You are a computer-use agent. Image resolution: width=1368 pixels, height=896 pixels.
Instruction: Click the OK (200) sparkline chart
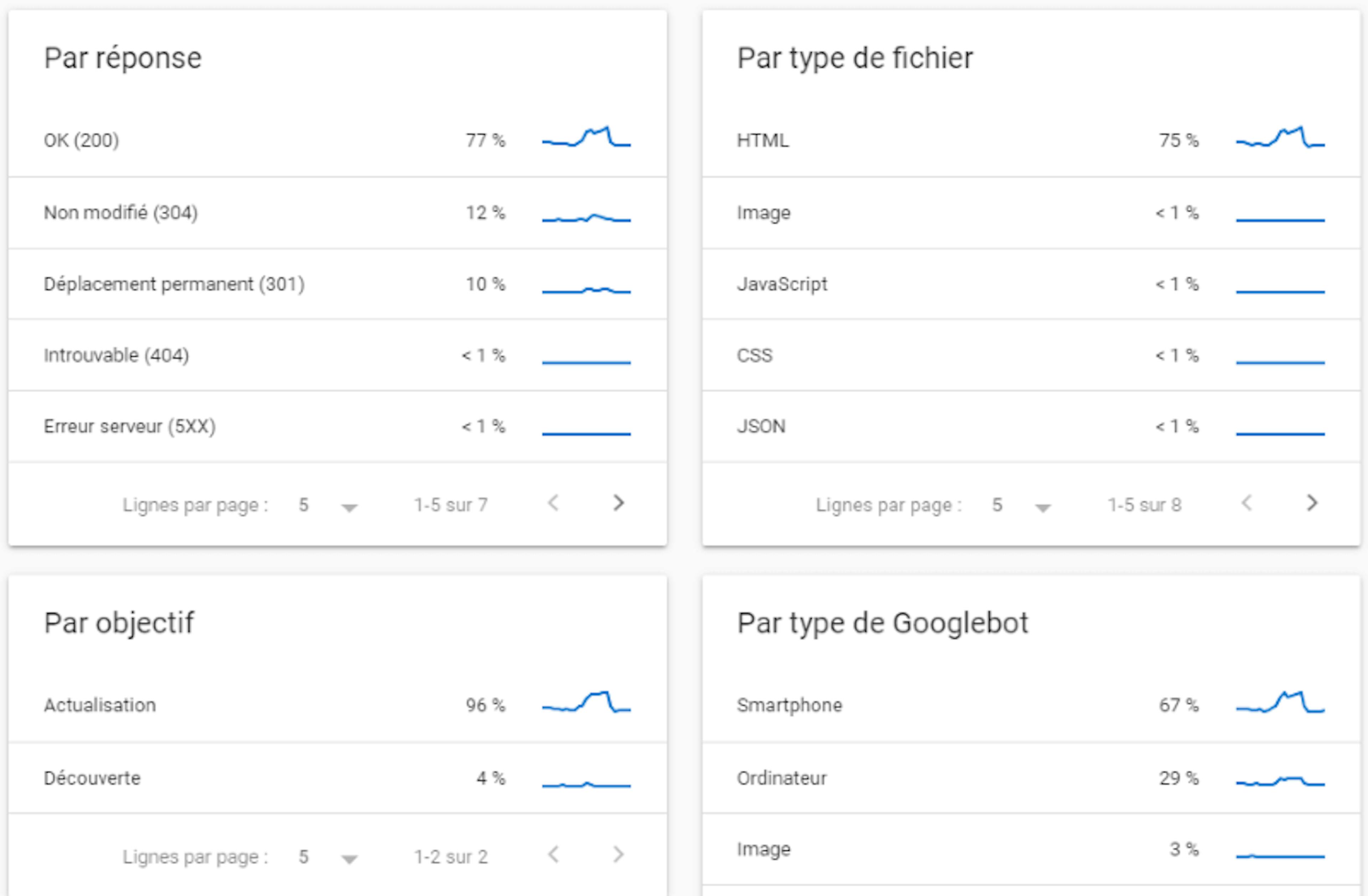[x=586, y=138]
